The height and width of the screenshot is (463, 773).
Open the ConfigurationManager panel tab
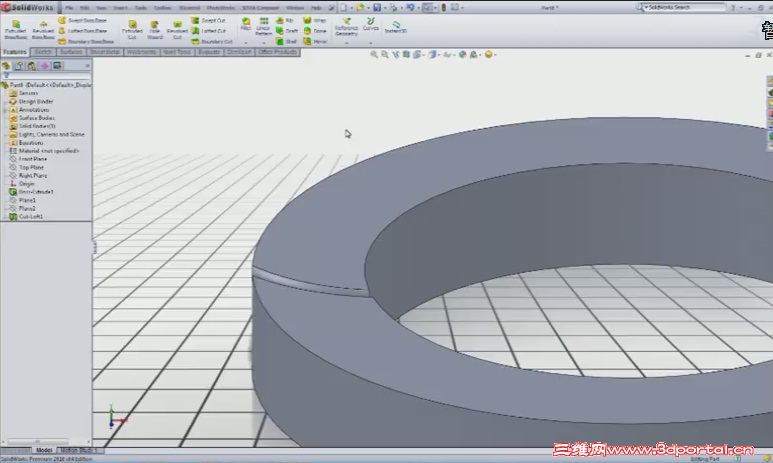coord(32,66)
